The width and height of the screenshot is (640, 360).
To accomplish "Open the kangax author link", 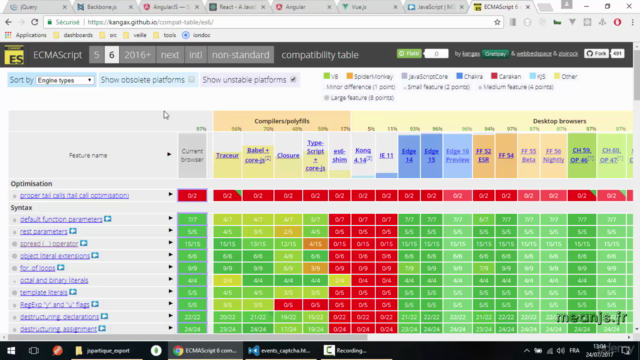I will (x=471, y=53).
